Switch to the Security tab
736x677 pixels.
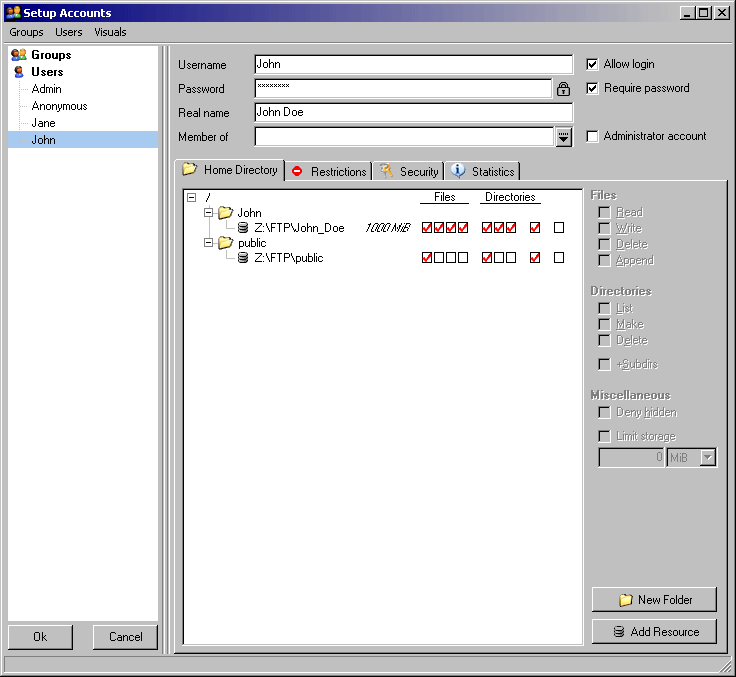(x=409, y=171)
